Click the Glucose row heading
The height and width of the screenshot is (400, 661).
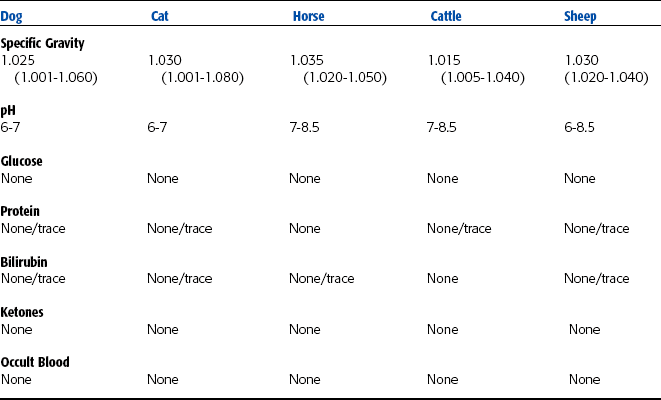(22, 162)
